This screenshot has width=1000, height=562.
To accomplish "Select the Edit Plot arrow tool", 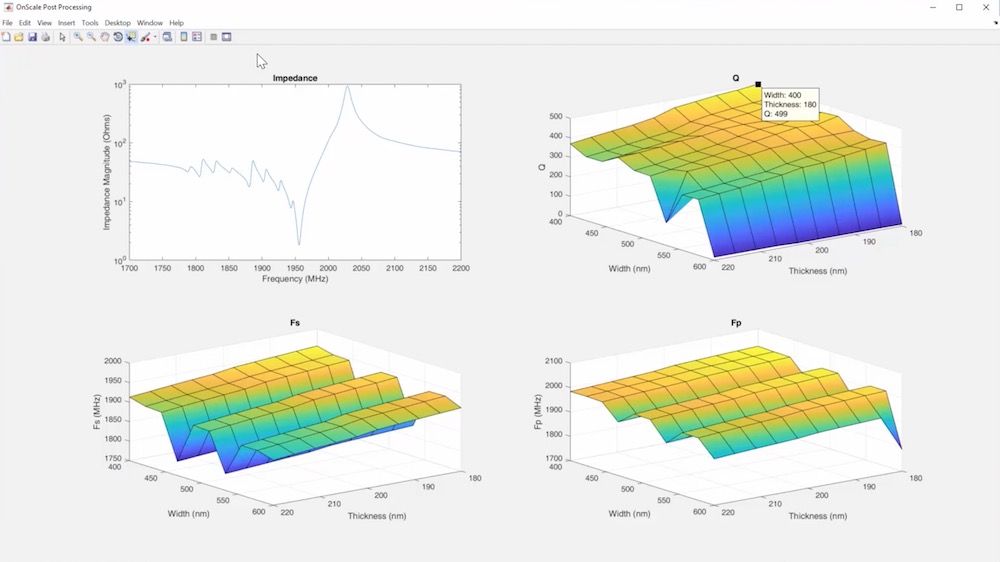I will pyautogui.click(x=62, y=37).
